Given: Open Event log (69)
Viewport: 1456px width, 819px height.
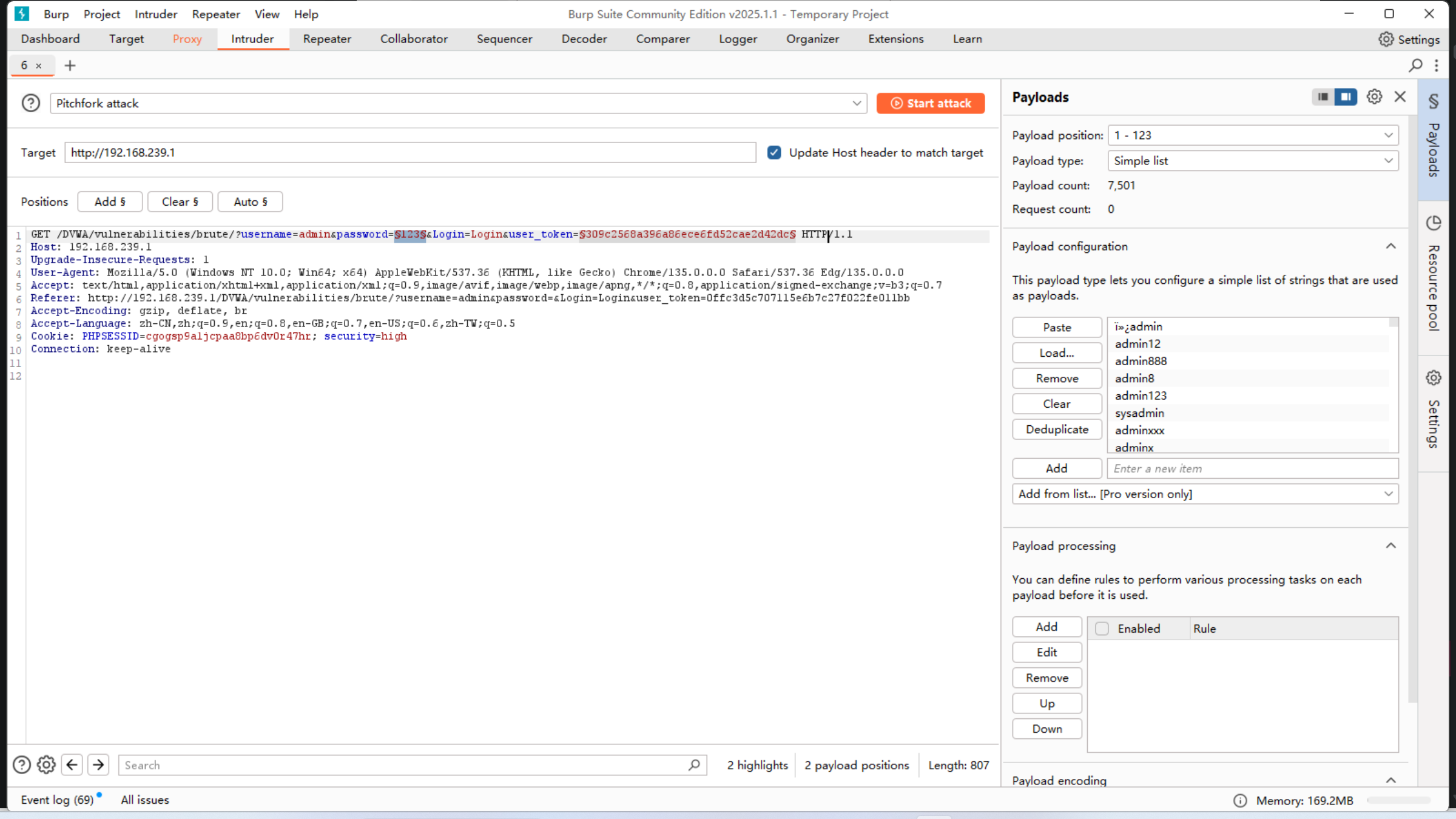Looking at the screenshot, I should point(58,800).
